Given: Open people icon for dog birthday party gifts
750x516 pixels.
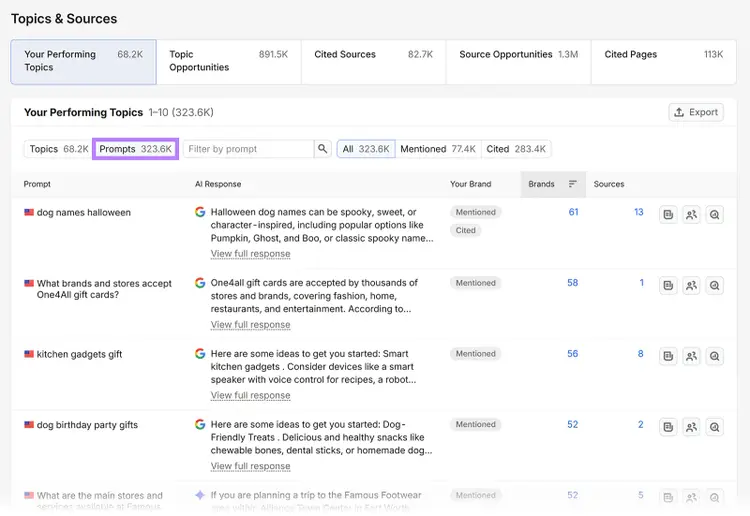Looking at the screenshot, I should tap(691, 427).
